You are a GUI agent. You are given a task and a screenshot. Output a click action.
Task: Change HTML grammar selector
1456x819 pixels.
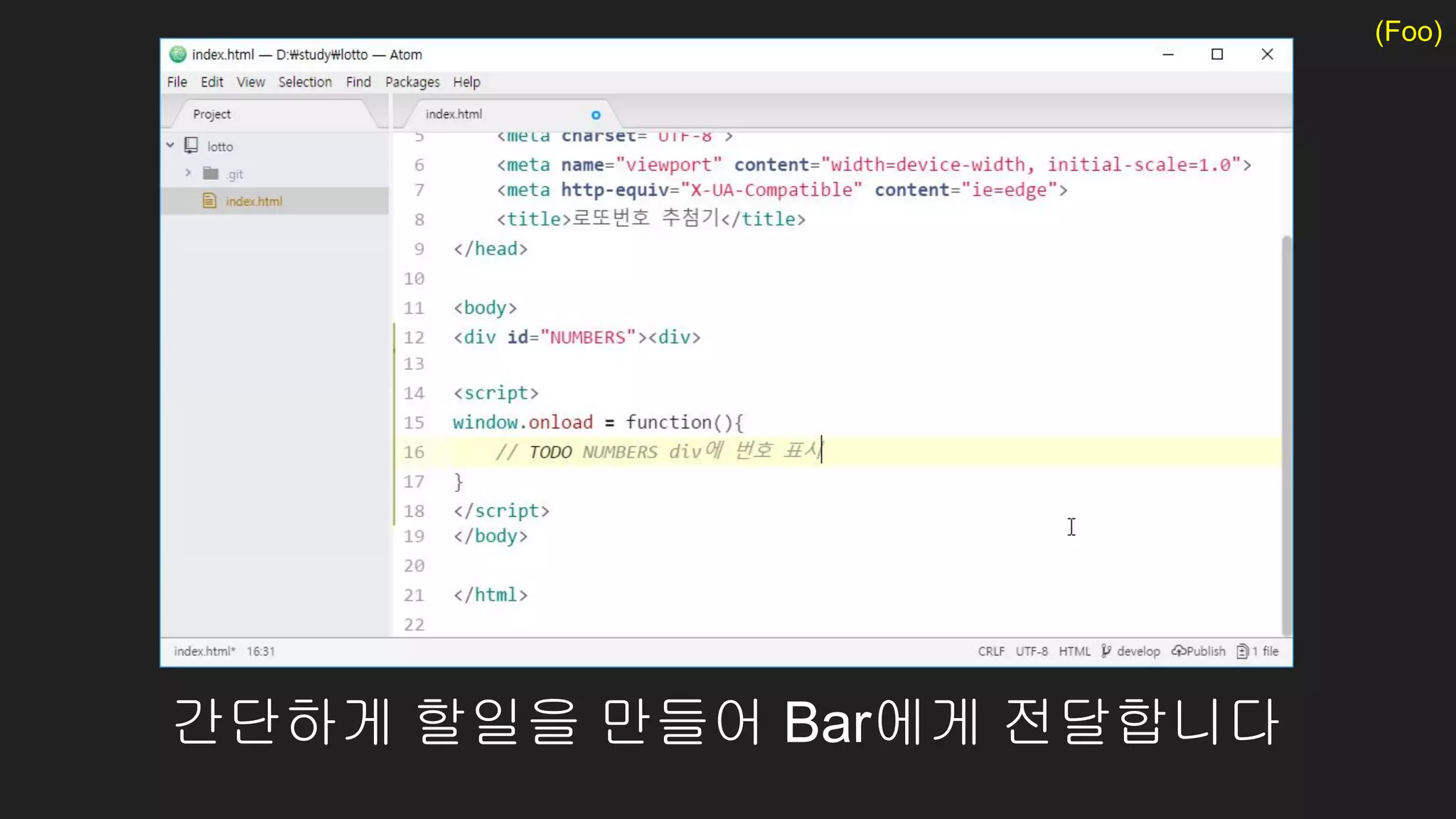(x=1074, y=651)
